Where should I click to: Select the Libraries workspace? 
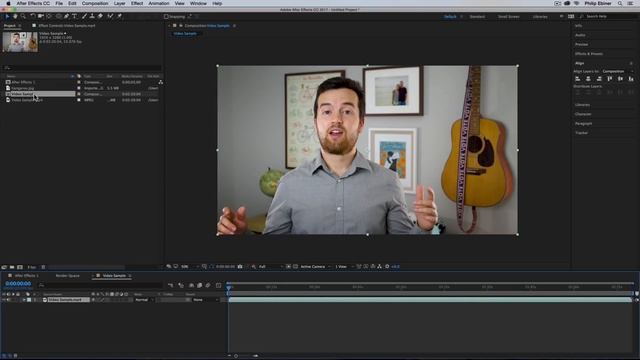540,16
